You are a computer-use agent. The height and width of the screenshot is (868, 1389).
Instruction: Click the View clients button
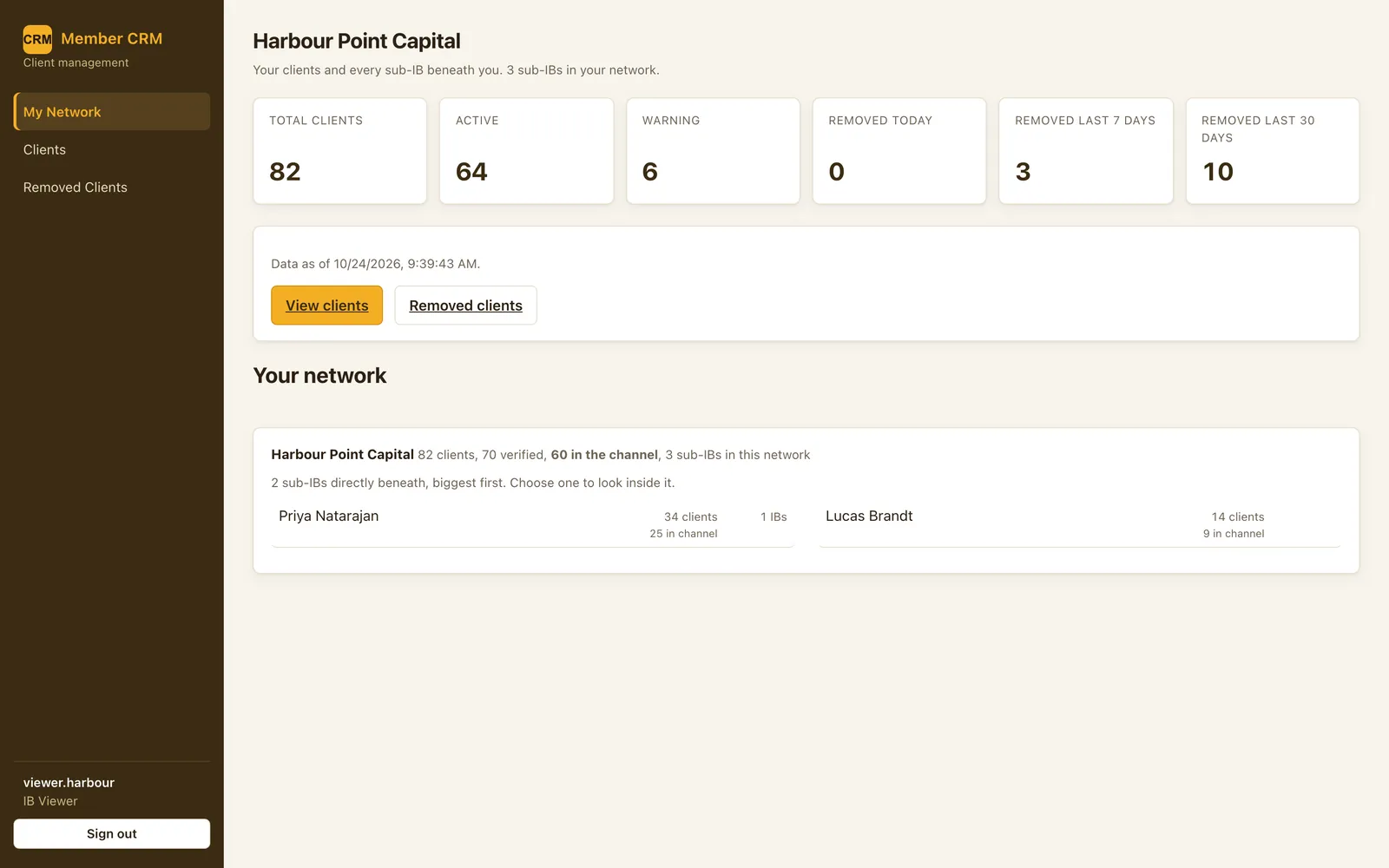point(326,306)
